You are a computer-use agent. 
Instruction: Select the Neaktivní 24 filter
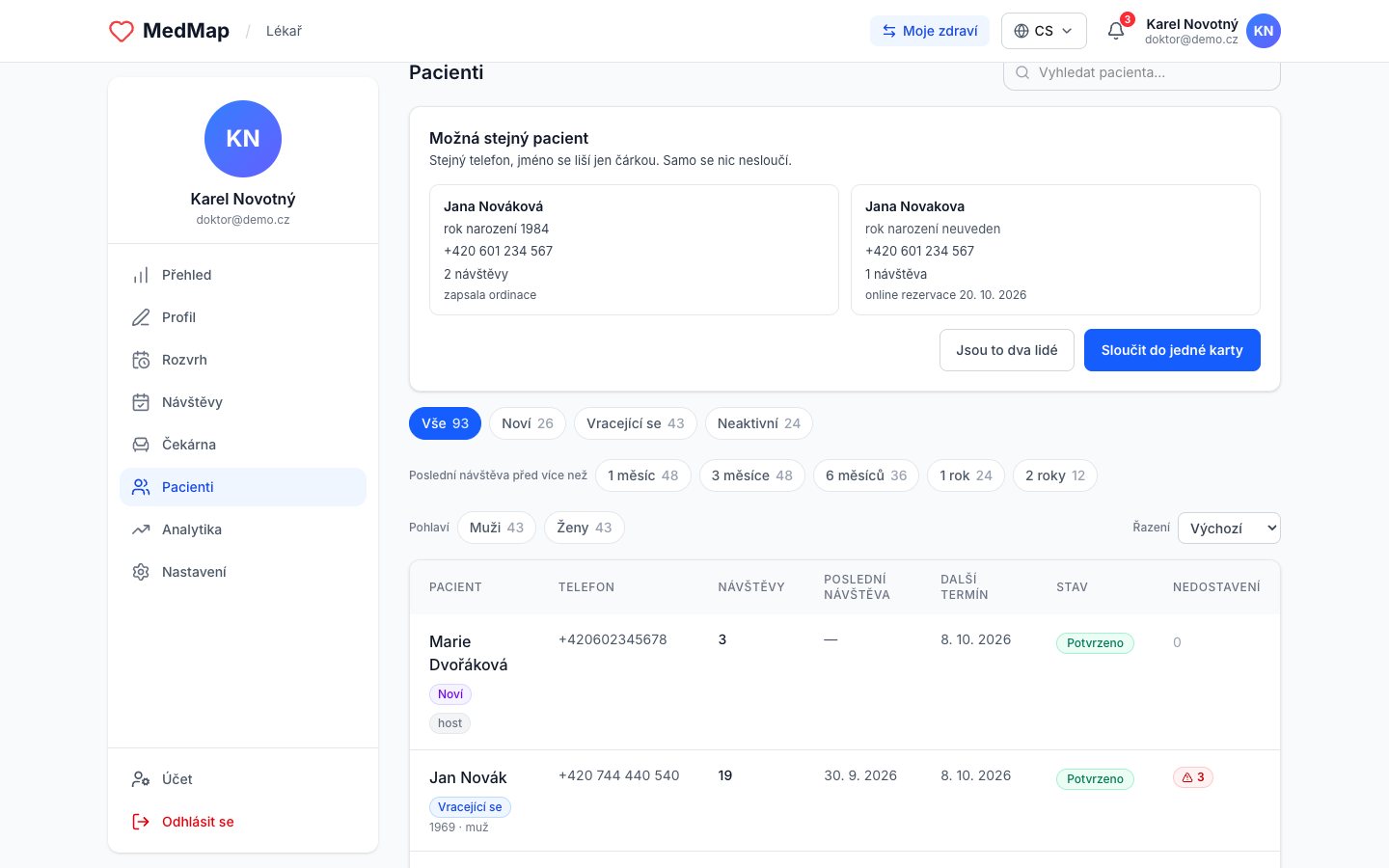pyautogui.click(x=759, y=423)
